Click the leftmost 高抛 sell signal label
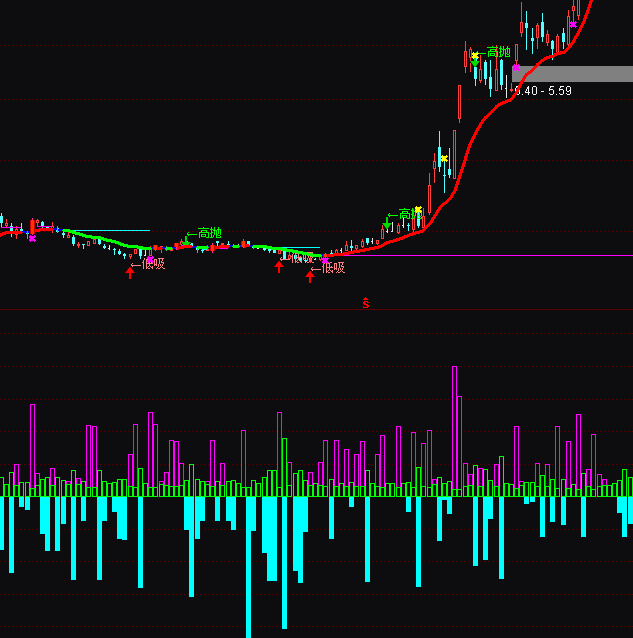This screenshot has width=633, height=638. (x=209, y=233)
